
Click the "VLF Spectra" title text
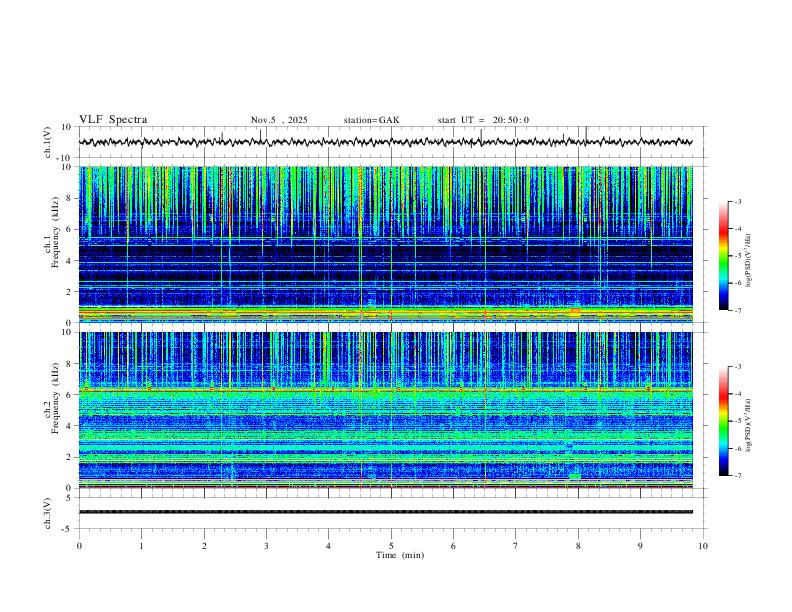coord(113,120)
